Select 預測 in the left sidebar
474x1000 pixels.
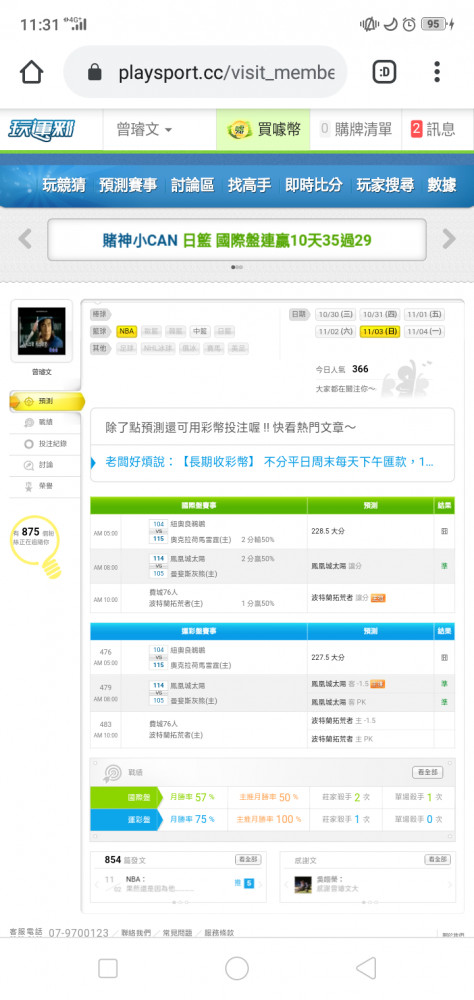tap(46, 402)
